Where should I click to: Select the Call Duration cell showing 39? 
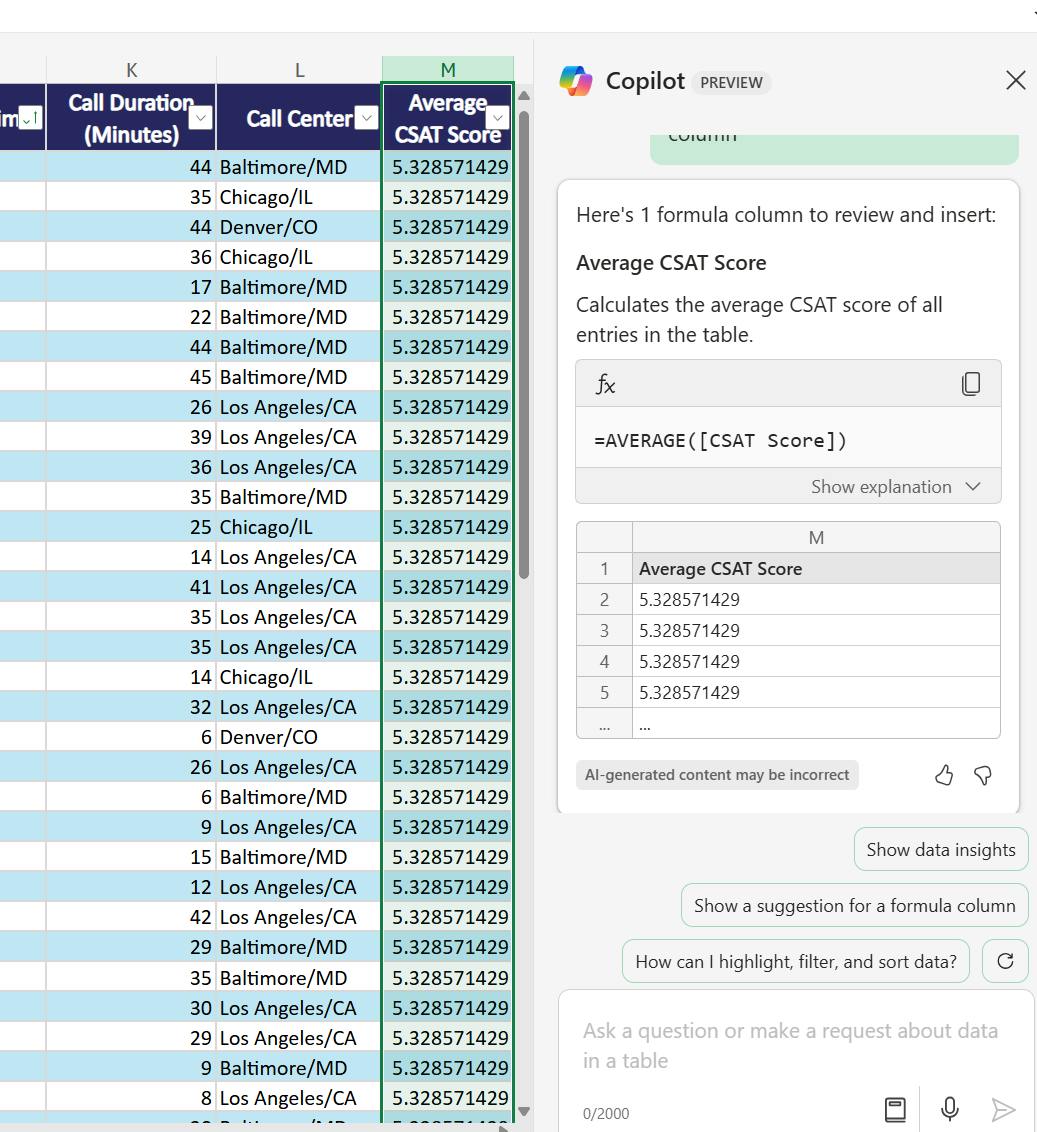(131, 437)
